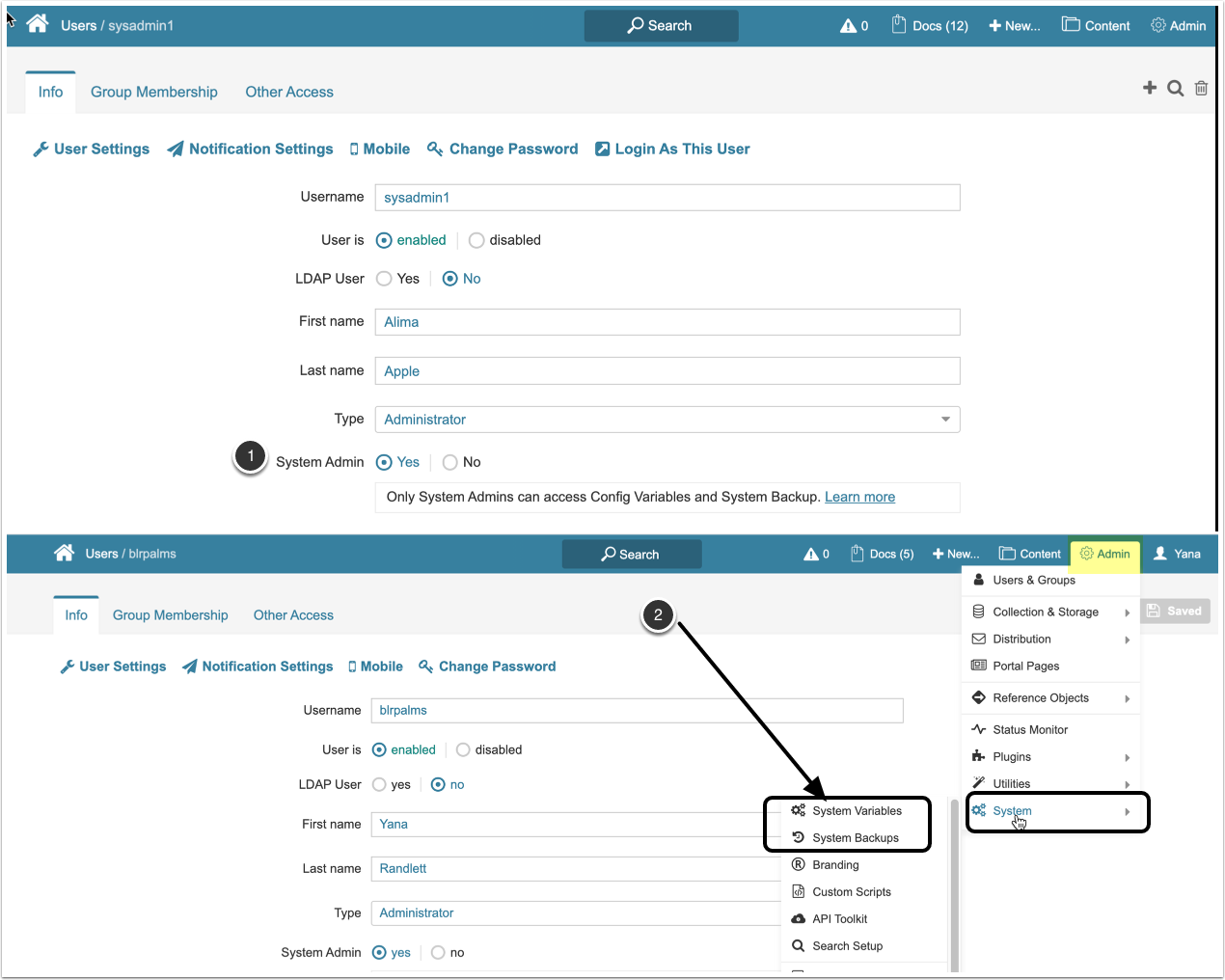The width and height of the screenshot is (1225, 980).
Task: Open the New... plus menu in top header
Action: 1014,26
